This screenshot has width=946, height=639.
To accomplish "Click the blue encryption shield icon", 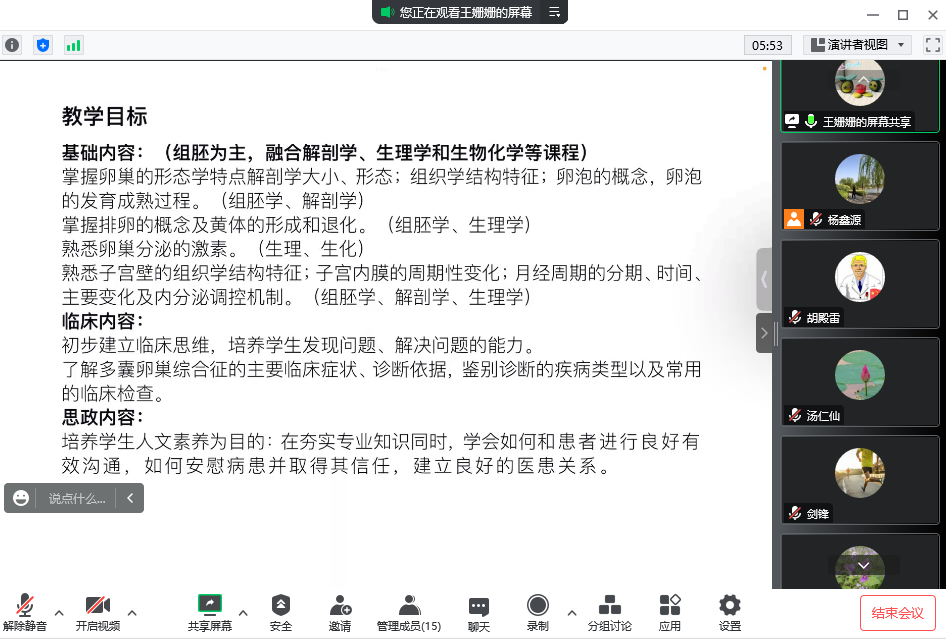I will [43, 45].
